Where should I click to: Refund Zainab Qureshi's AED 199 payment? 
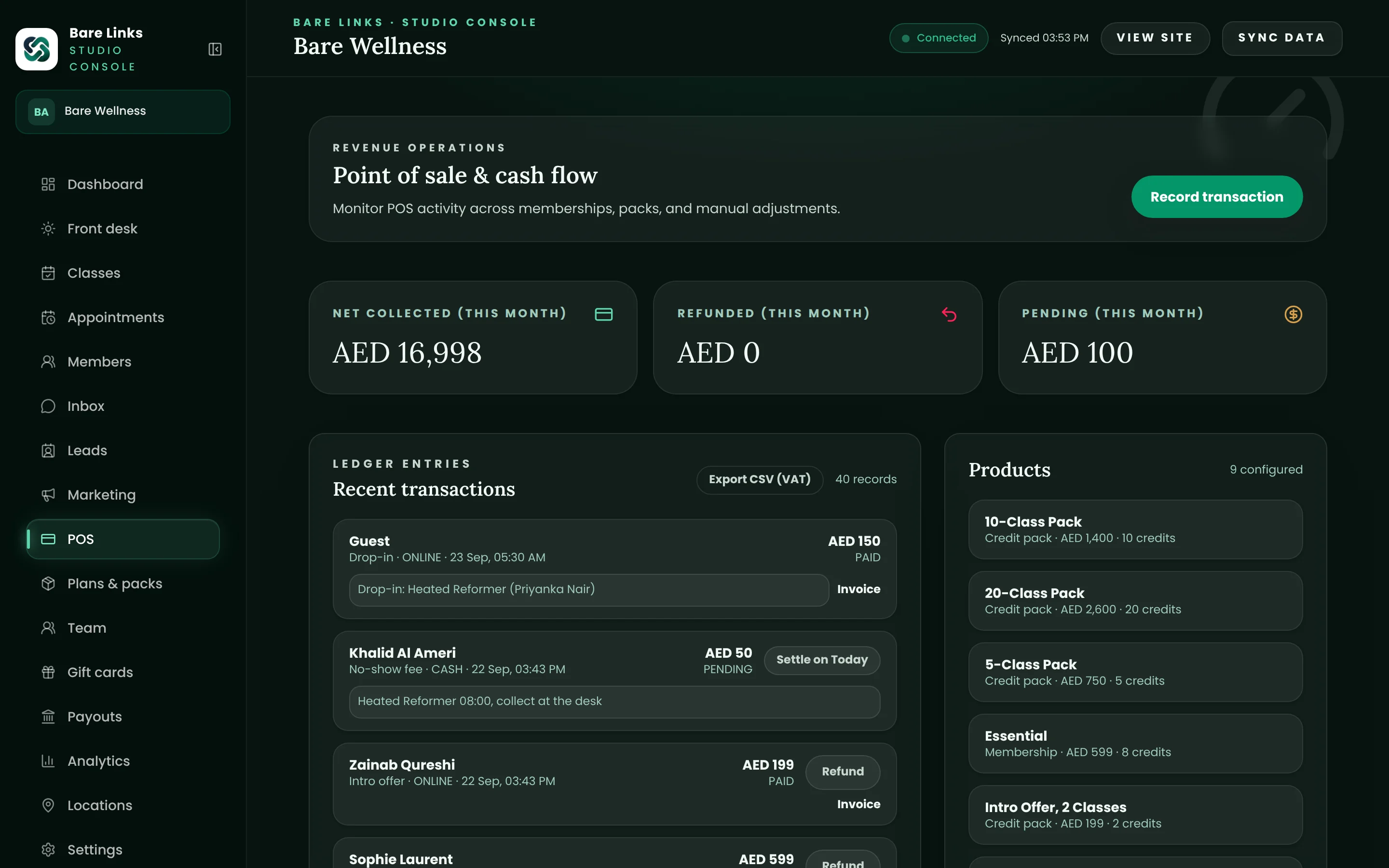tap(843, 772)
